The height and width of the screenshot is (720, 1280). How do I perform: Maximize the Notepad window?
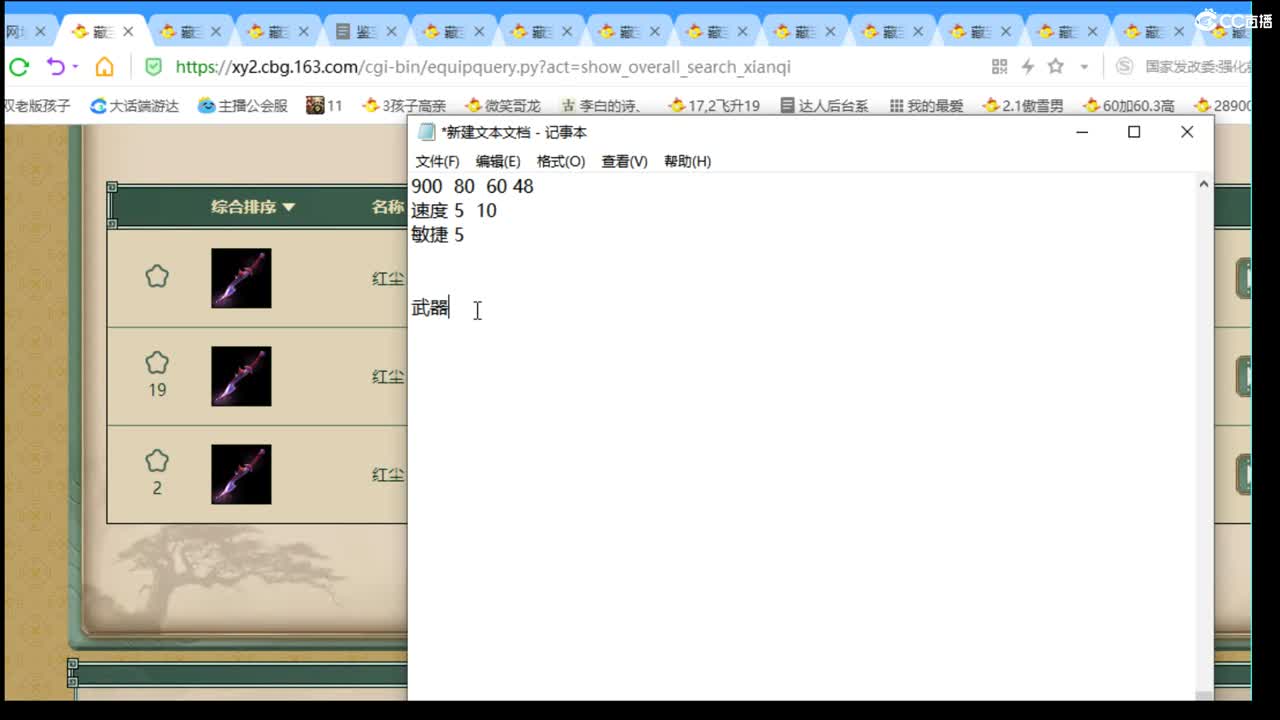pos(1134,132)
